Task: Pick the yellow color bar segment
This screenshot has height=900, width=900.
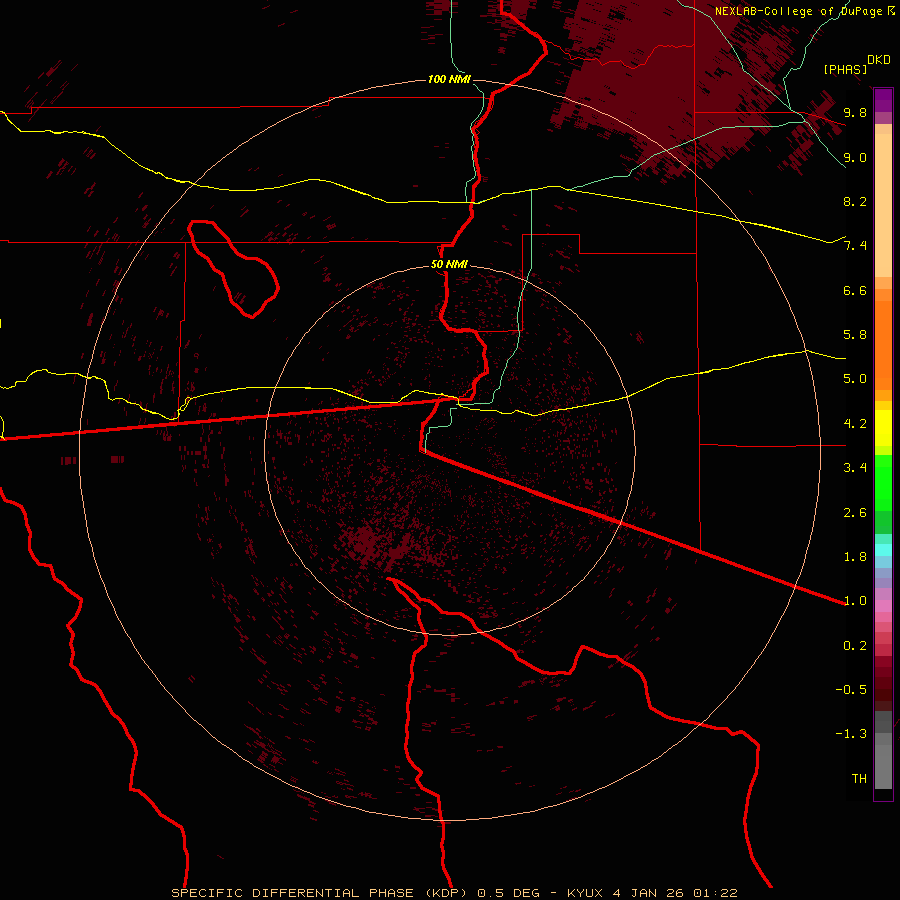Action: 883,428
